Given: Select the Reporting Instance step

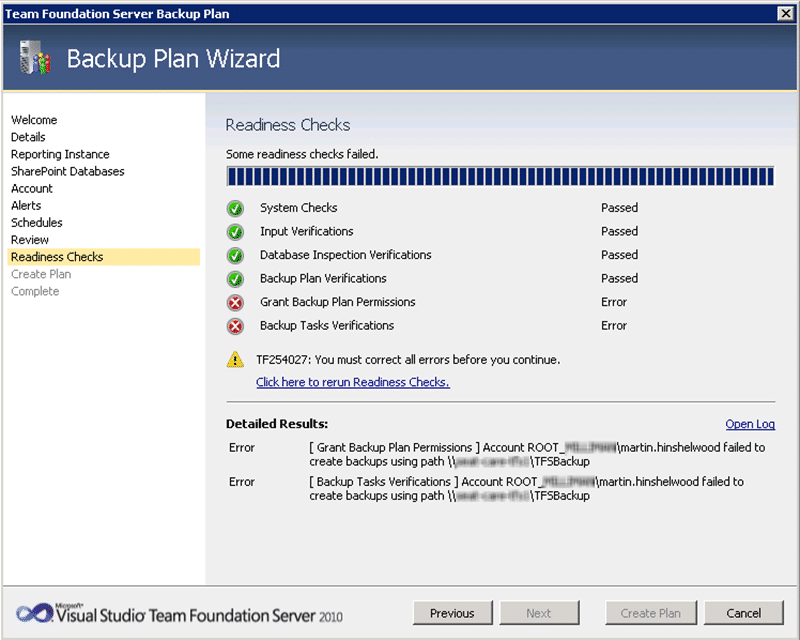Looking at the screenshot, I should click(x=60, y=154).
